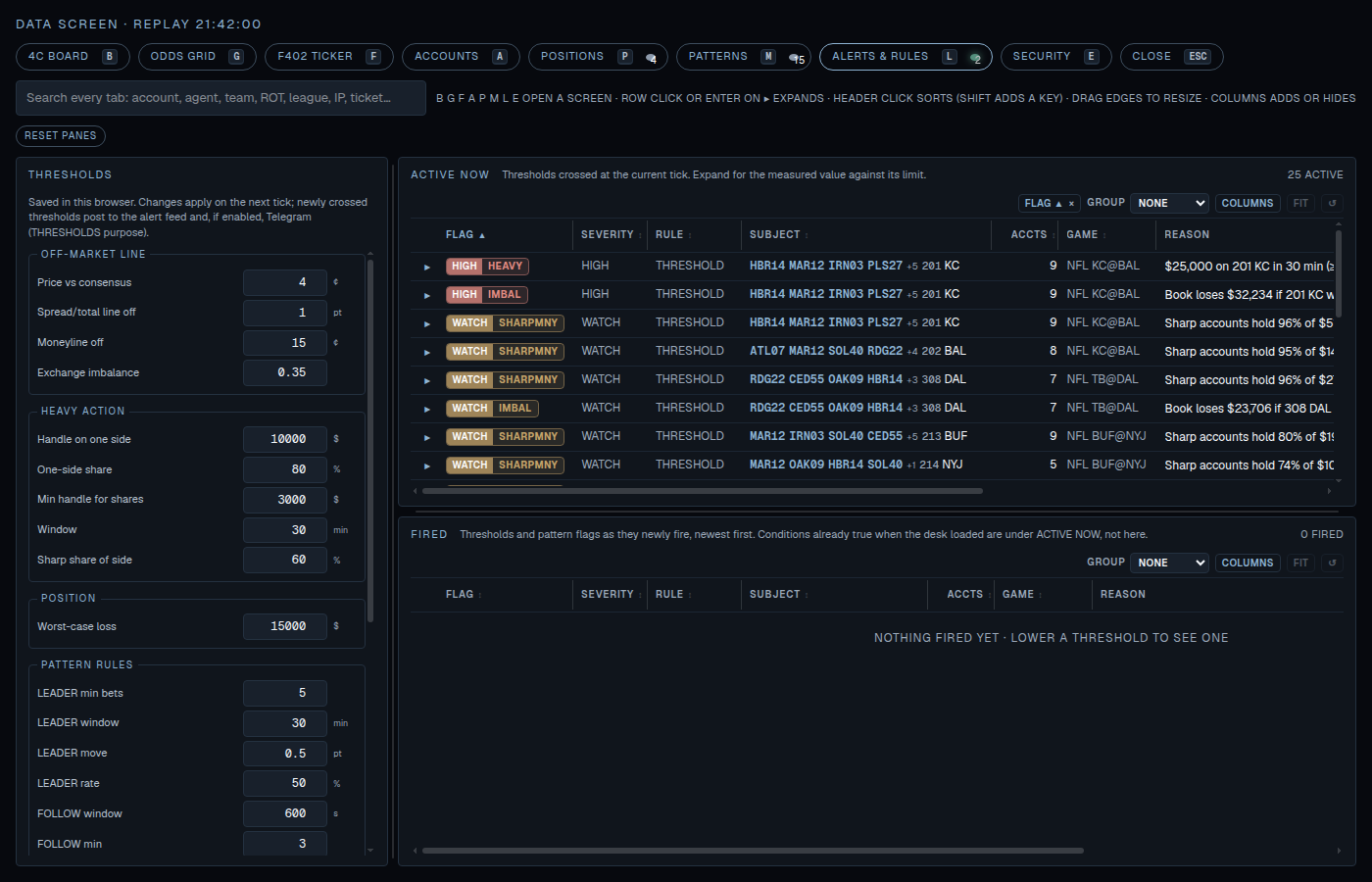Expand the HIGH HEAVY alert row
The image size is (1372, 882).
pos(427,267)
